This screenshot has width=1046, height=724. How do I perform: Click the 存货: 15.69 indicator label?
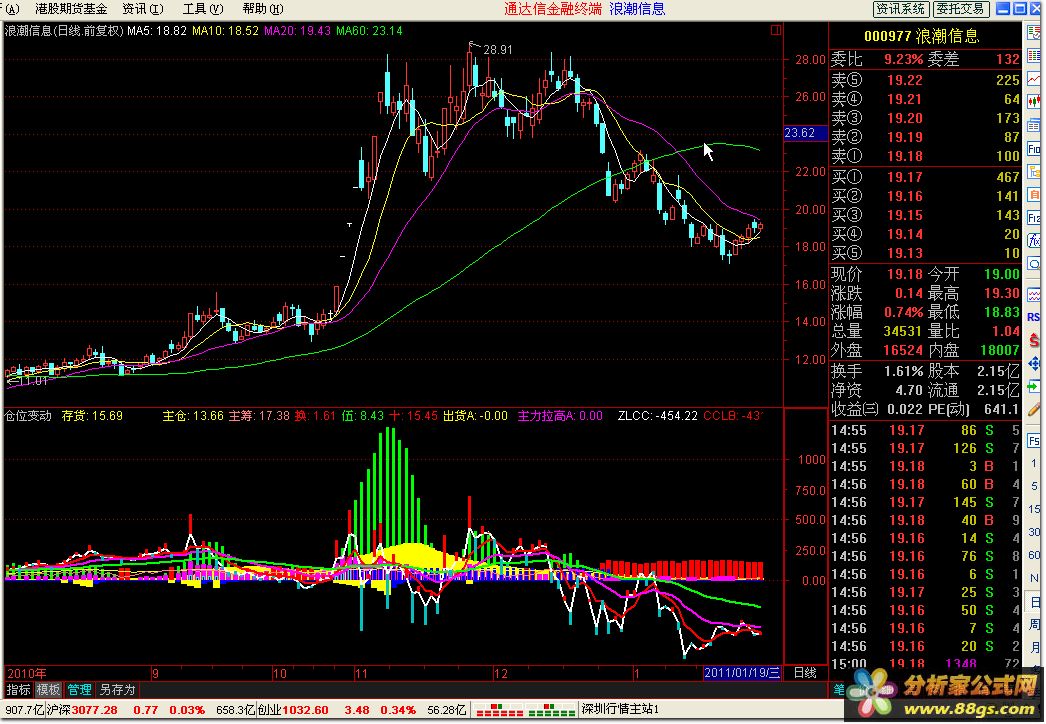(x=92, y=416)
